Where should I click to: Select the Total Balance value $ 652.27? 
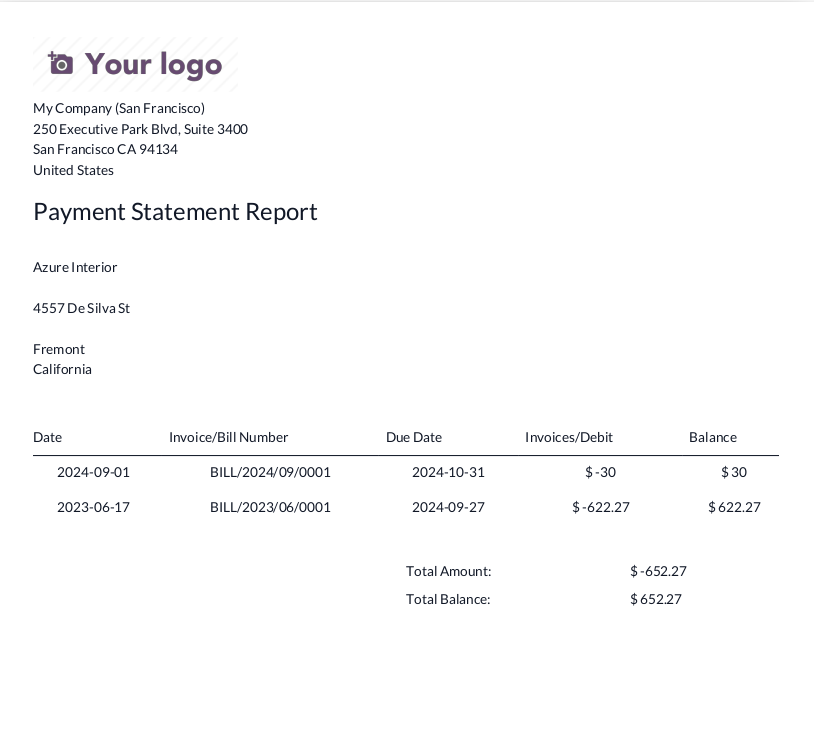coord(655,599)
